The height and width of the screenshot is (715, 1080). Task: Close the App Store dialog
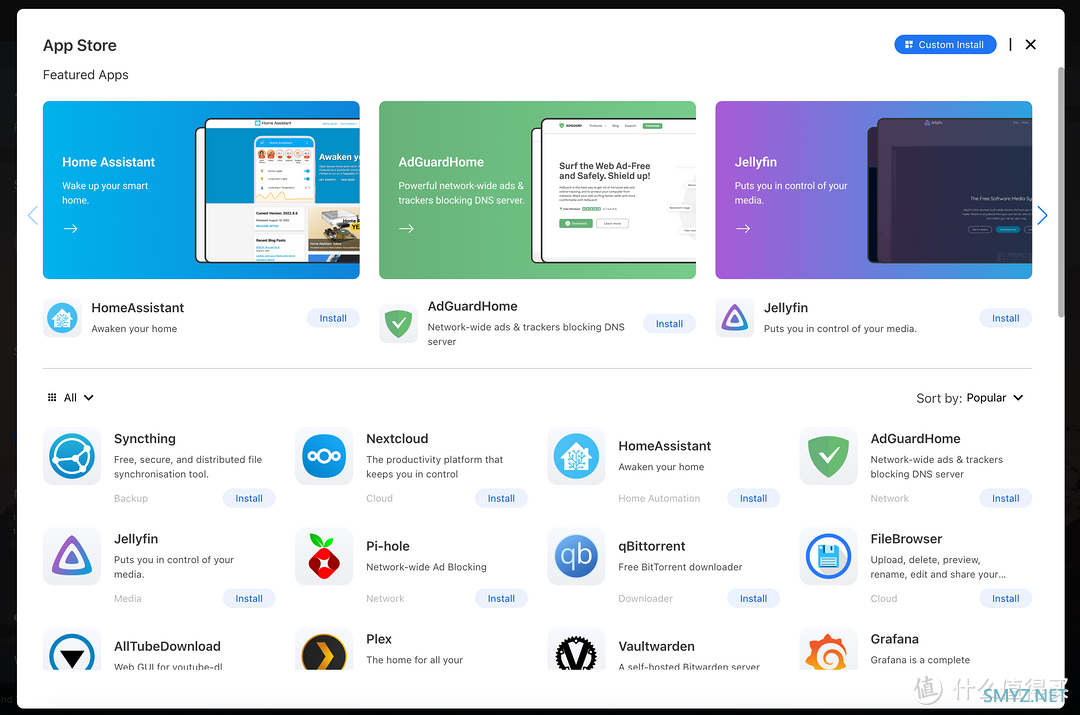pos(1030,45)
